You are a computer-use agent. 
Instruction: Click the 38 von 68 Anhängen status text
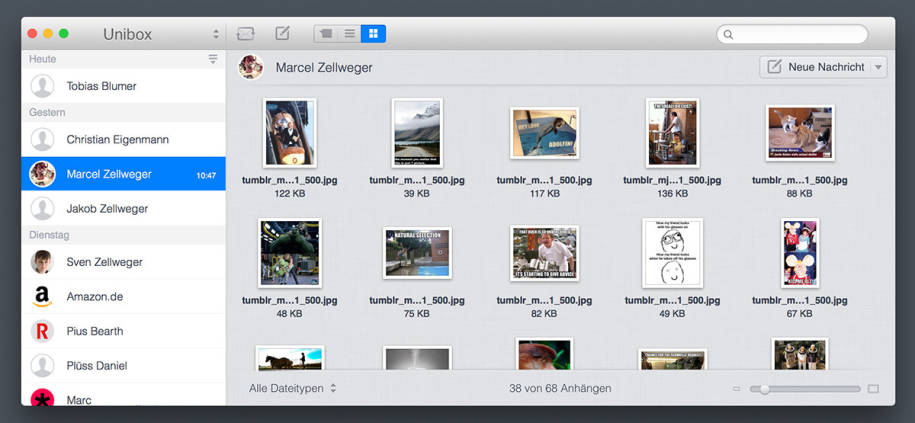pos(560,388)
